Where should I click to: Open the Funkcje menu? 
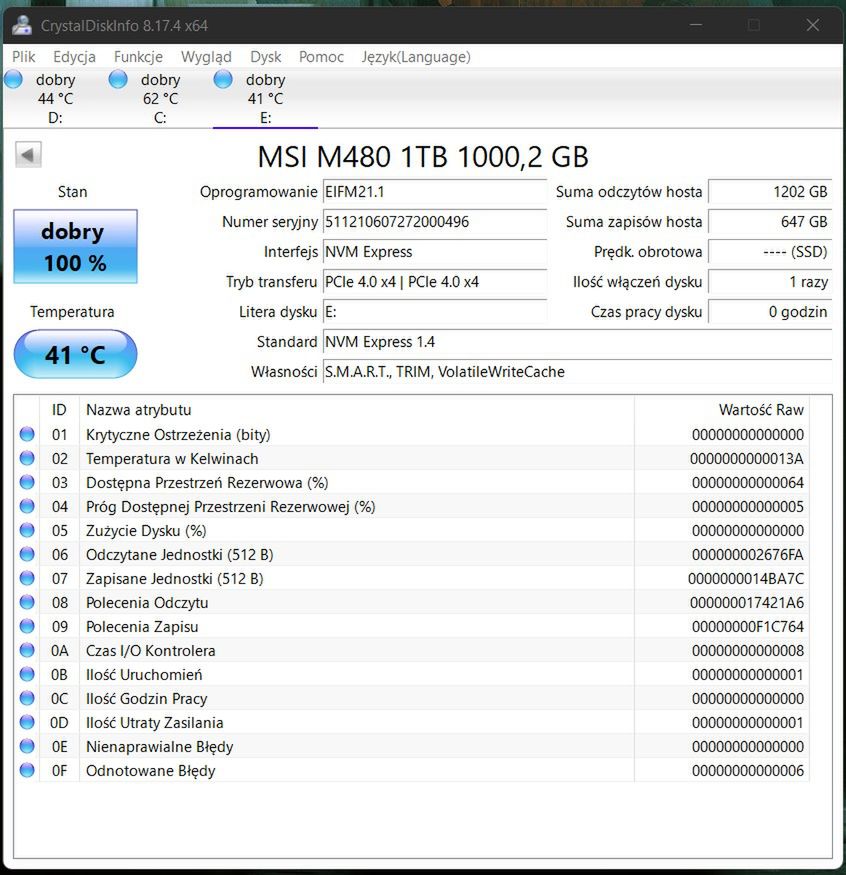[x=138, y=57]
